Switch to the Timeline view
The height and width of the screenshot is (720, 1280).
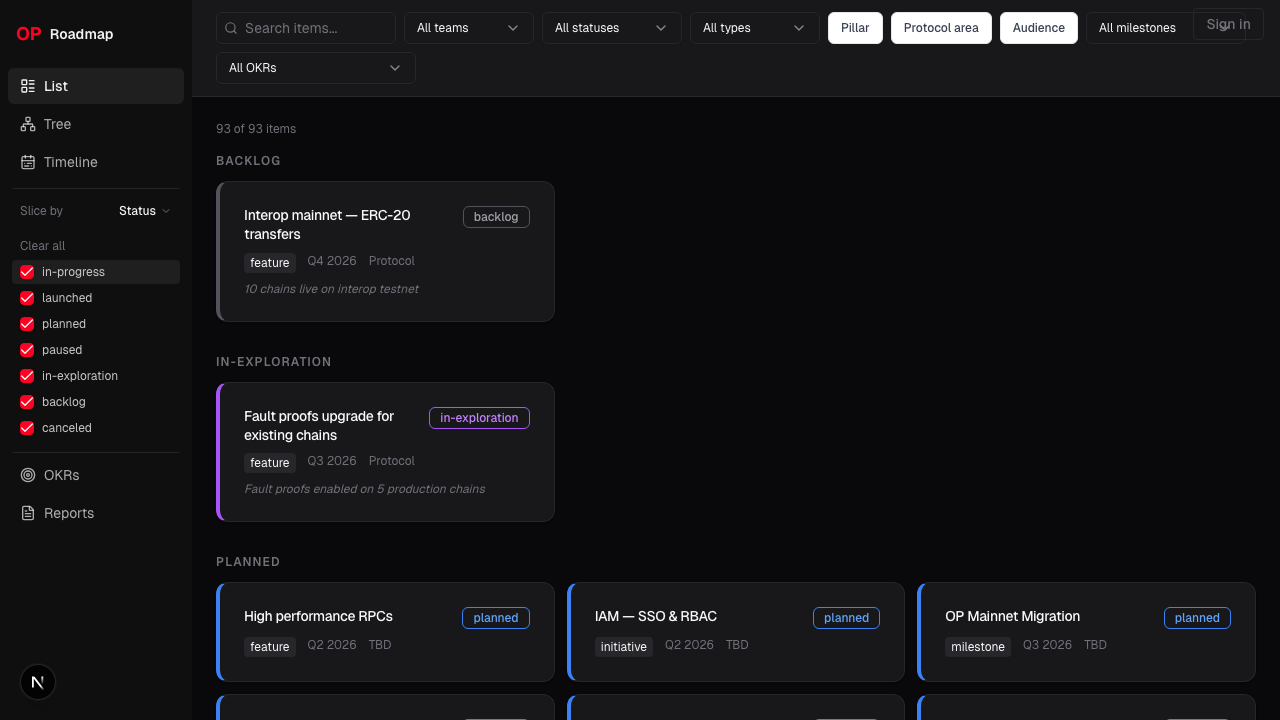click(96, 162)
